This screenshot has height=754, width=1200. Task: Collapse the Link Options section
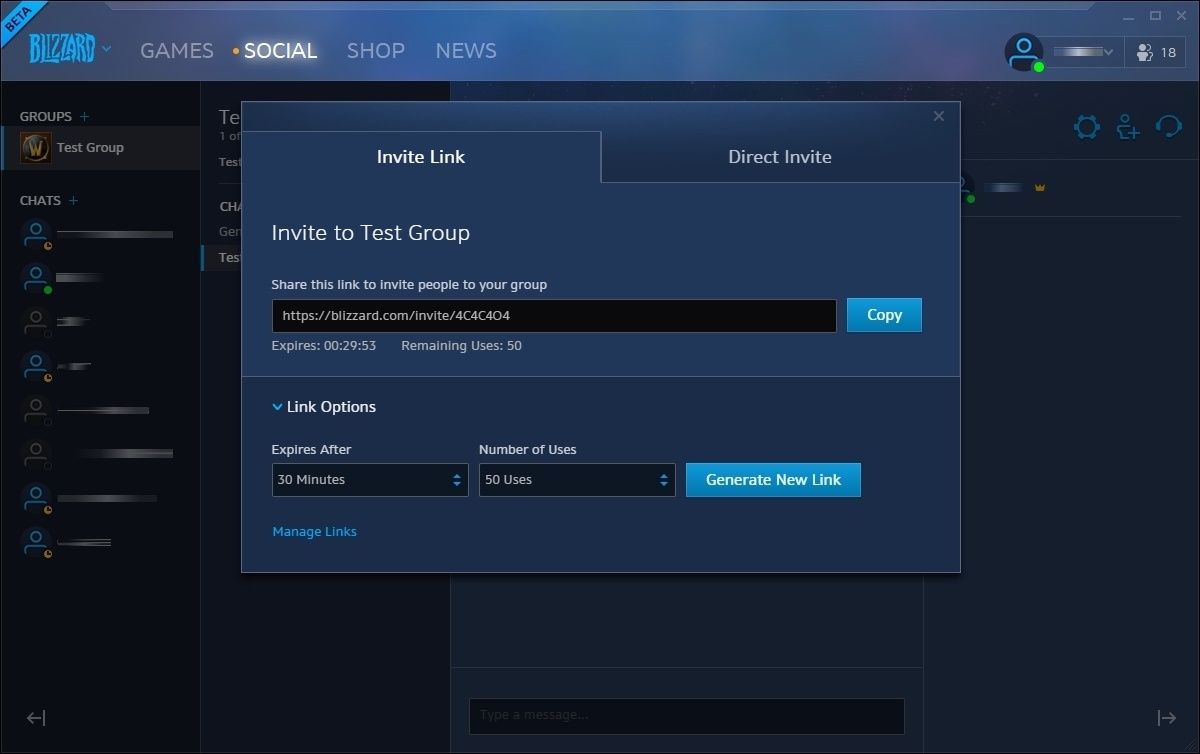(x=324, y=407)
